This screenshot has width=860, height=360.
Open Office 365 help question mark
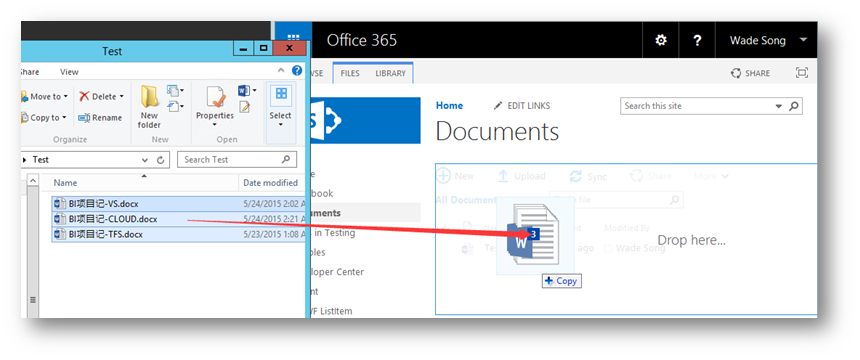[x=697, y=41]
